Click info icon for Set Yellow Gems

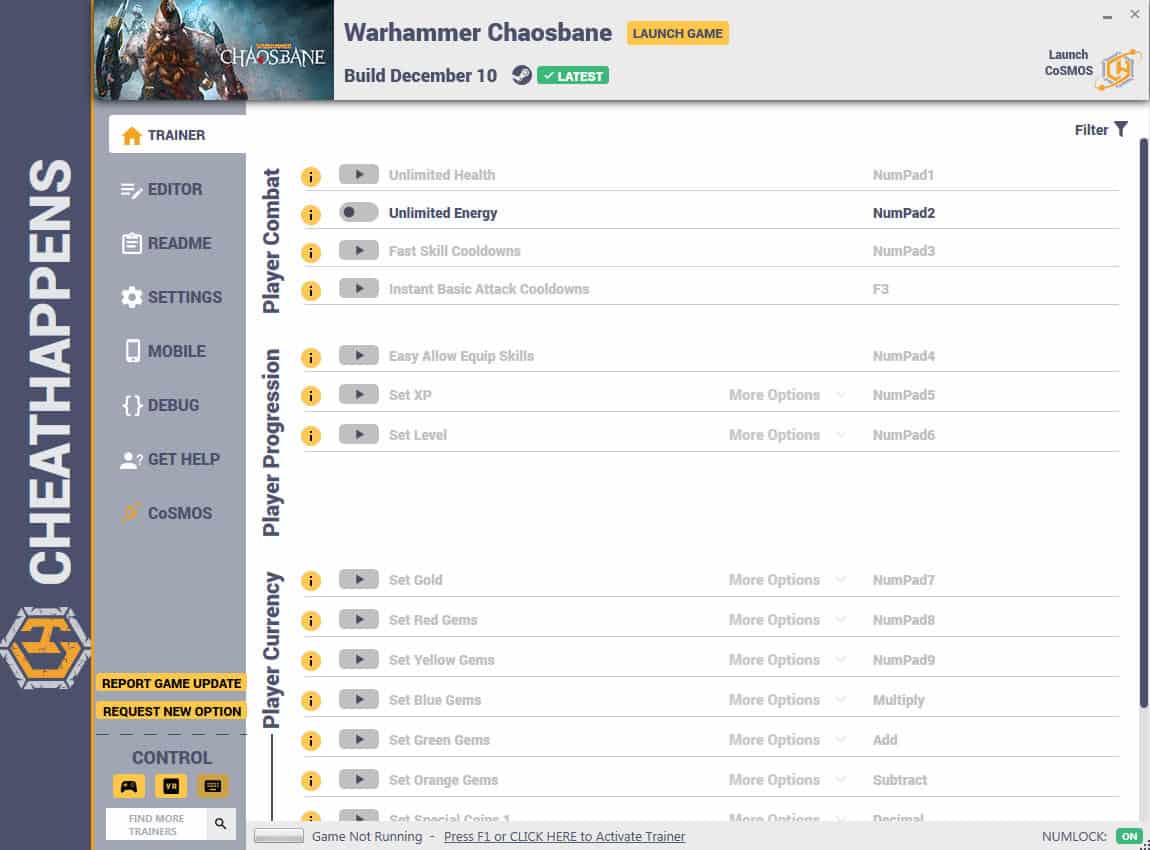click(x=311, y=662)
